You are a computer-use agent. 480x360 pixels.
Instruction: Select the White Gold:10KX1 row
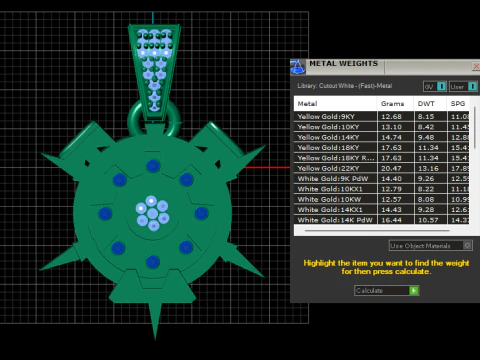click(x=381, y=189)
